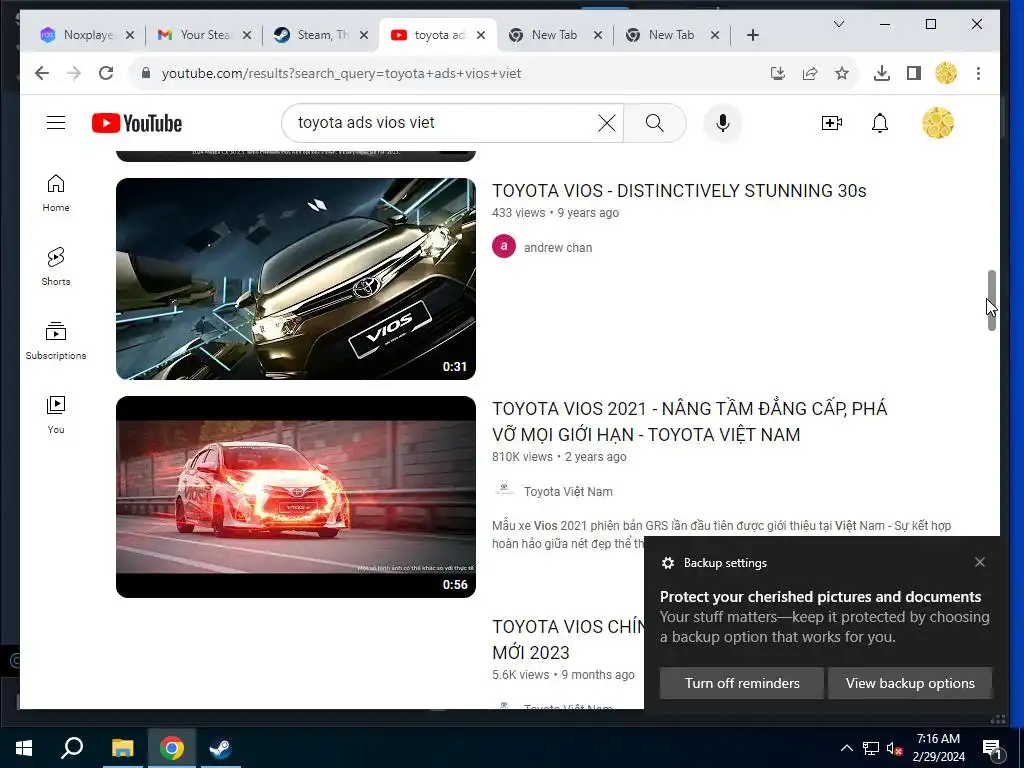Click the magnifier search button
The image size is (1024, 768).
pos(654,123)
